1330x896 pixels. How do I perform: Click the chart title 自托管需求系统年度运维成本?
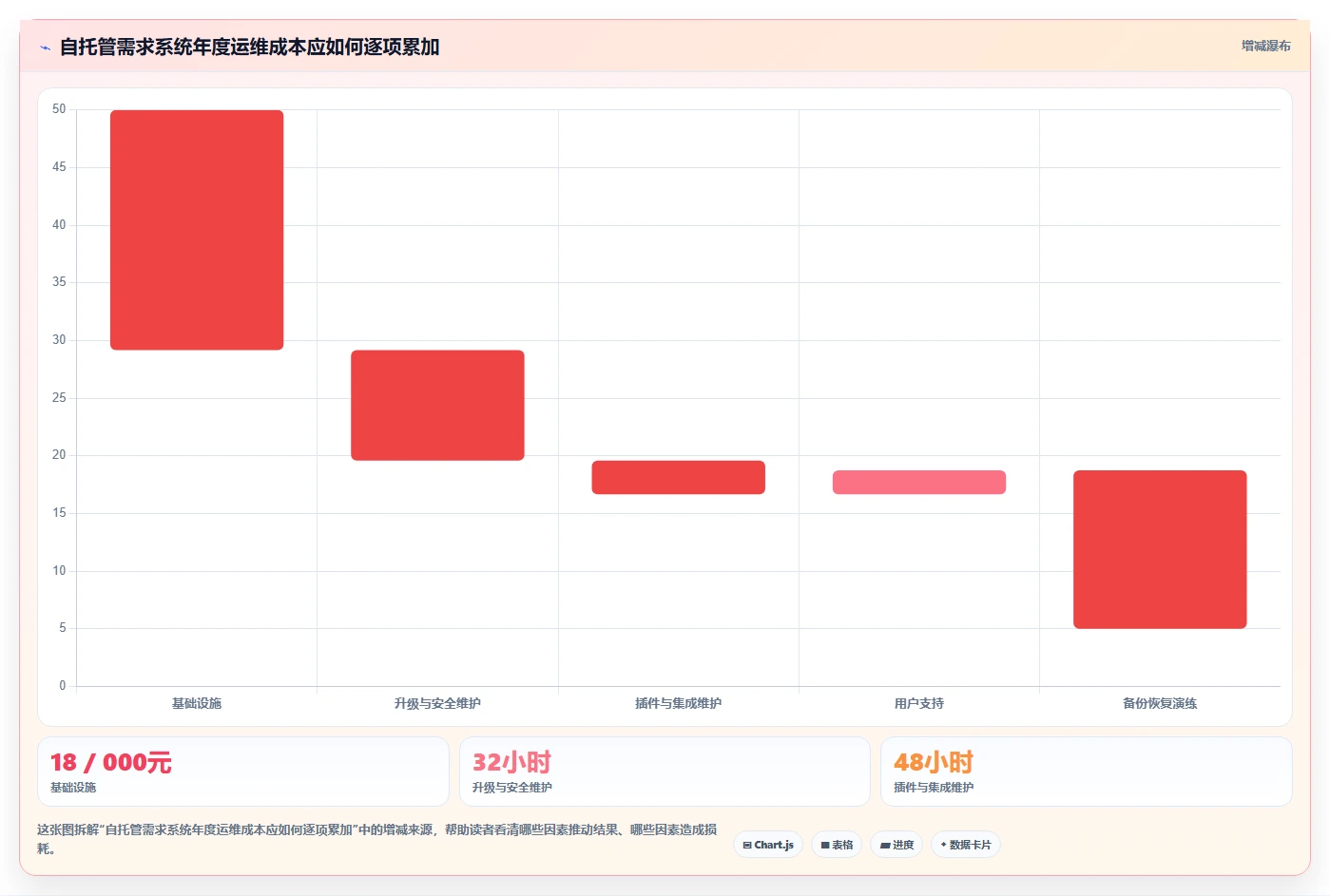249,47
